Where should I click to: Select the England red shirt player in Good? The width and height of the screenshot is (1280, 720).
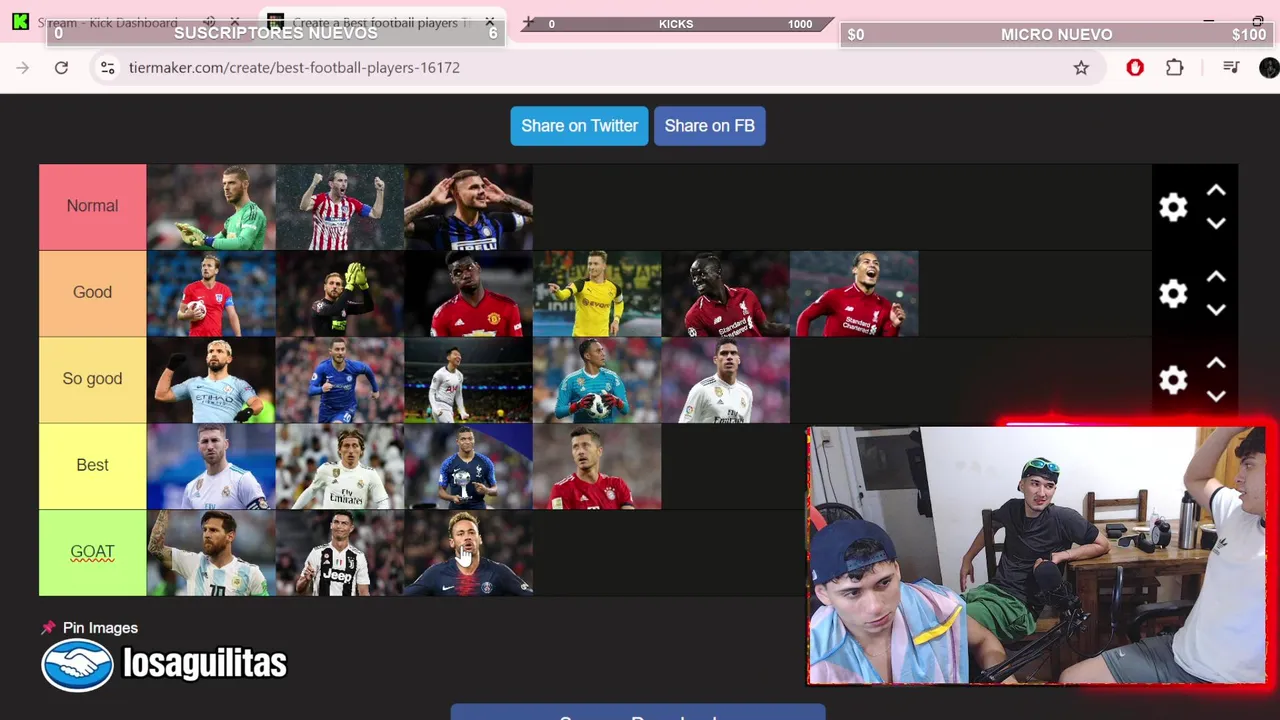211,294
